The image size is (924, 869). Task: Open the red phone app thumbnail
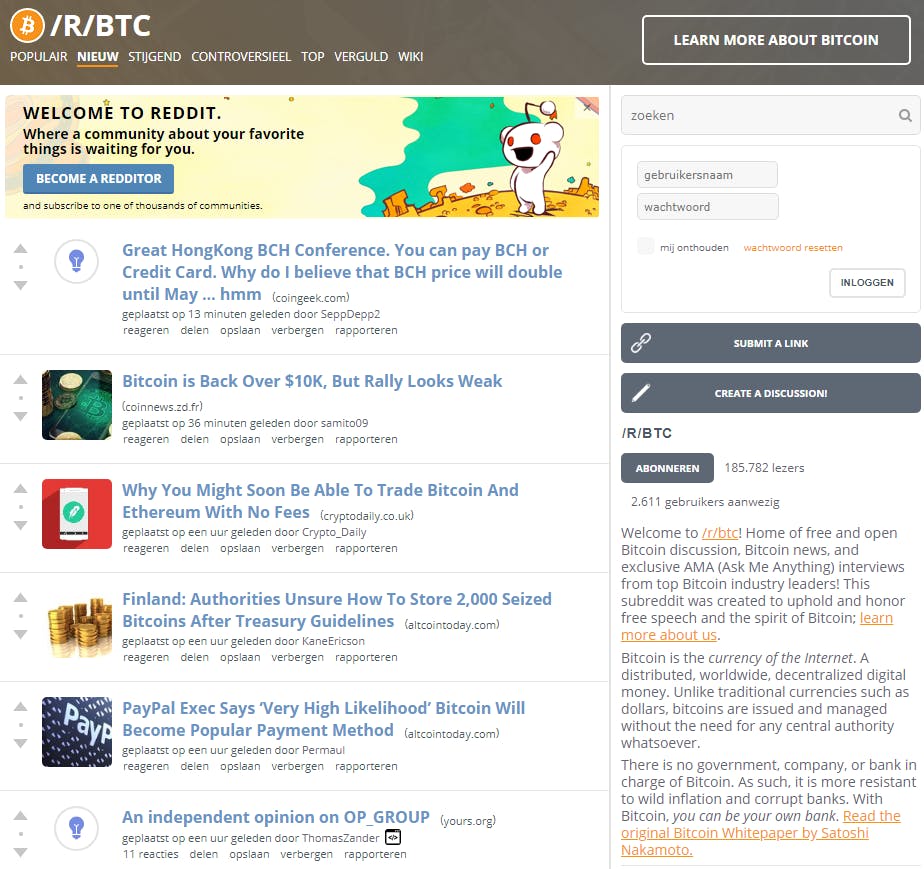[x=77, y=514]
